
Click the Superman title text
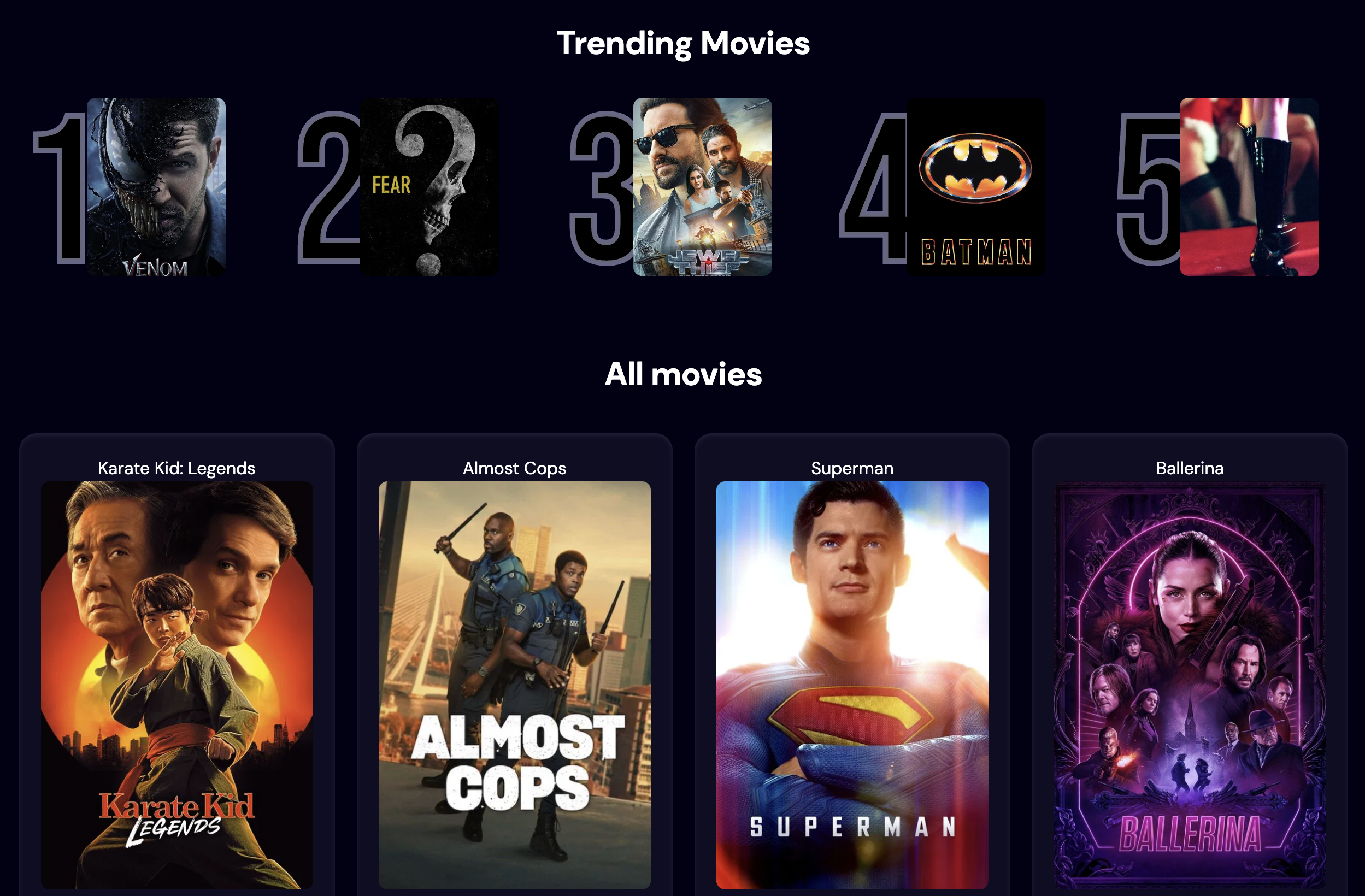tap(852, 468)
